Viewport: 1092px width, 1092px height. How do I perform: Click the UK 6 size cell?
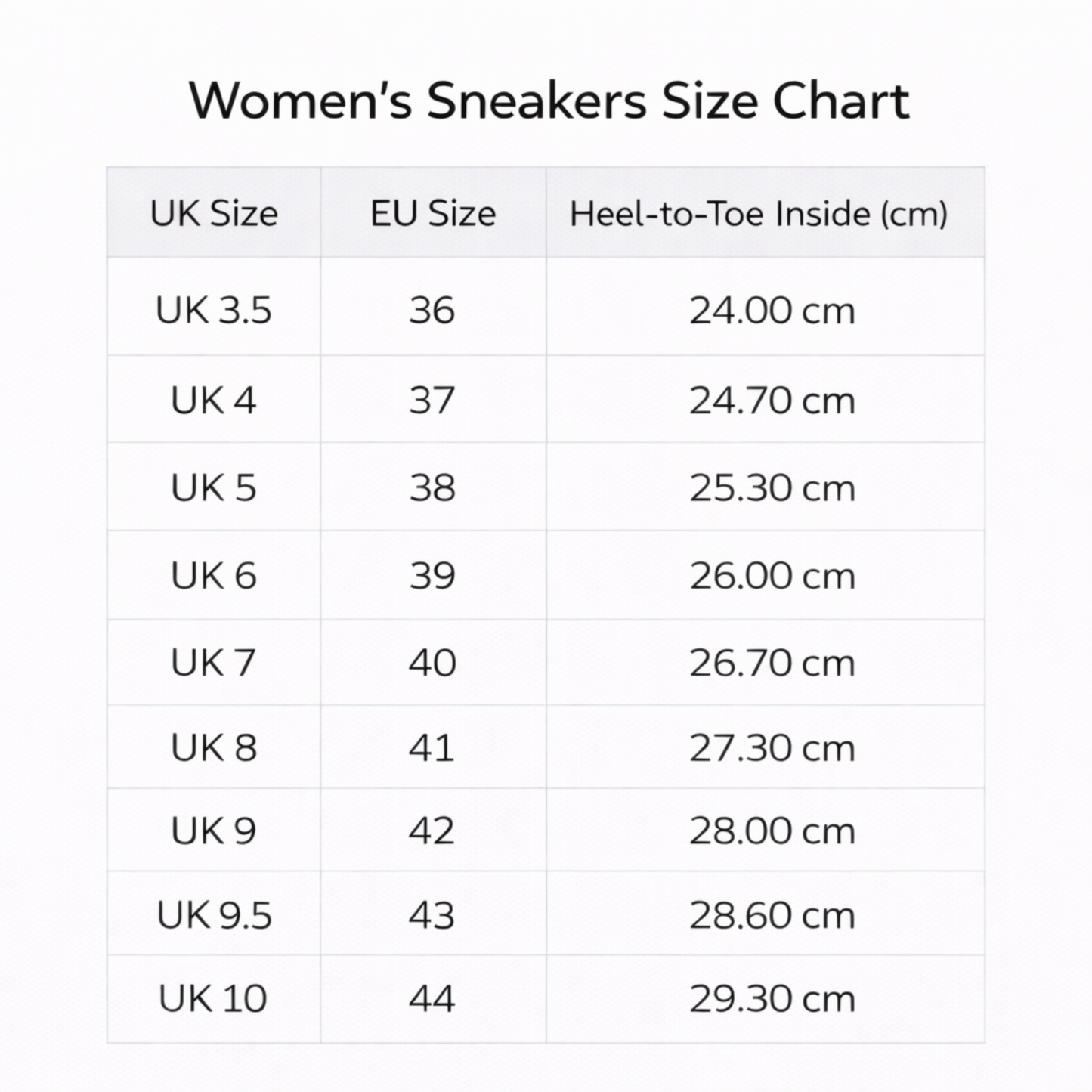pyautogui.click(x=213, y=576)
